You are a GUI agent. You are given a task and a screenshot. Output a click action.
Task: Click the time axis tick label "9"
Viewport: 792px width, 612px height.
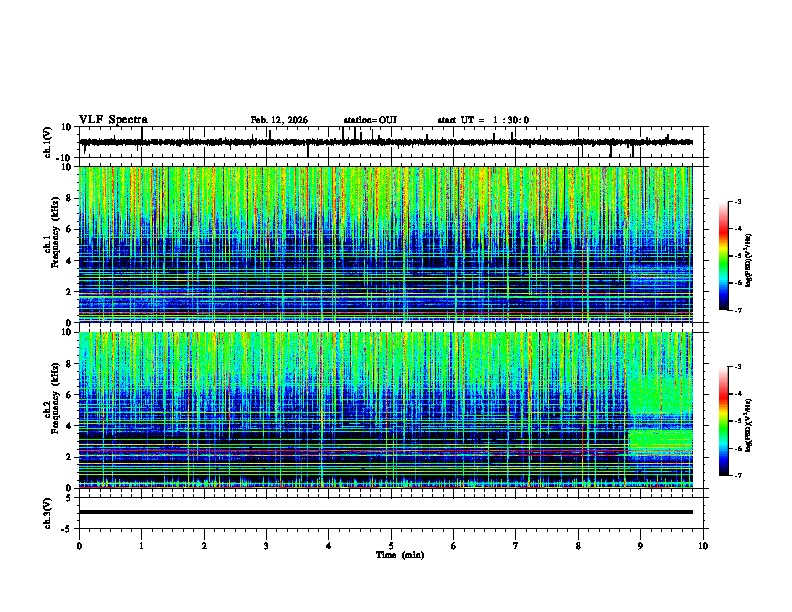(640, 546)
